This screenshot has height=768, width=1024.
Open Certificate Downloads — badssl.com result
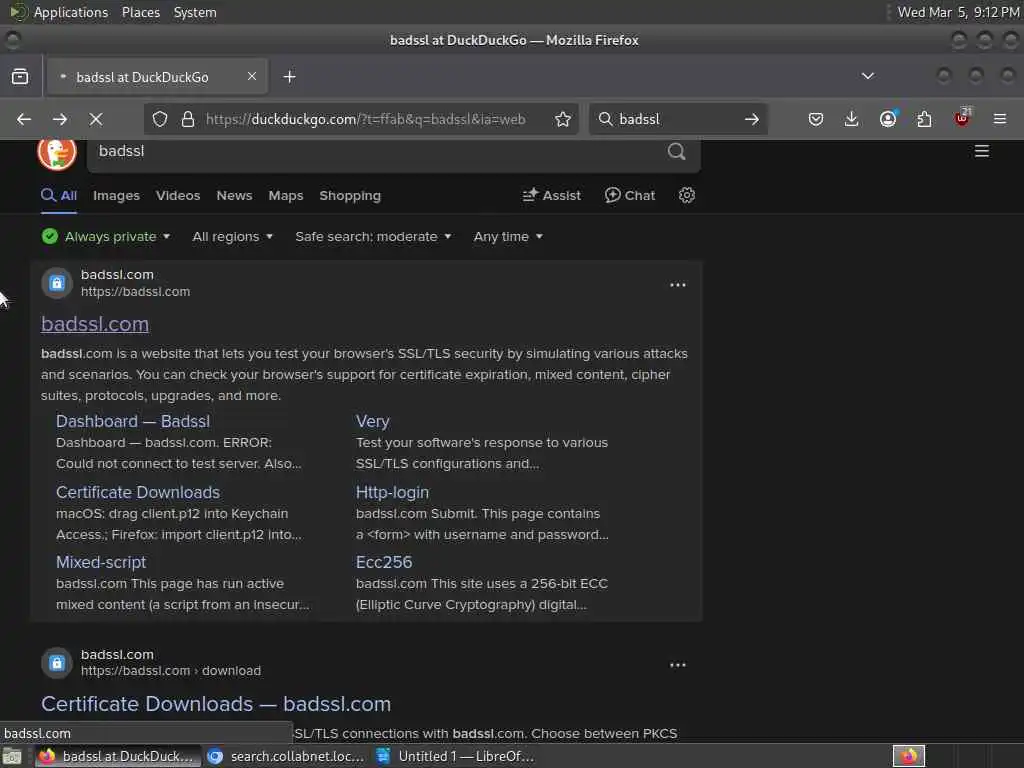click(x=216, y=704)
